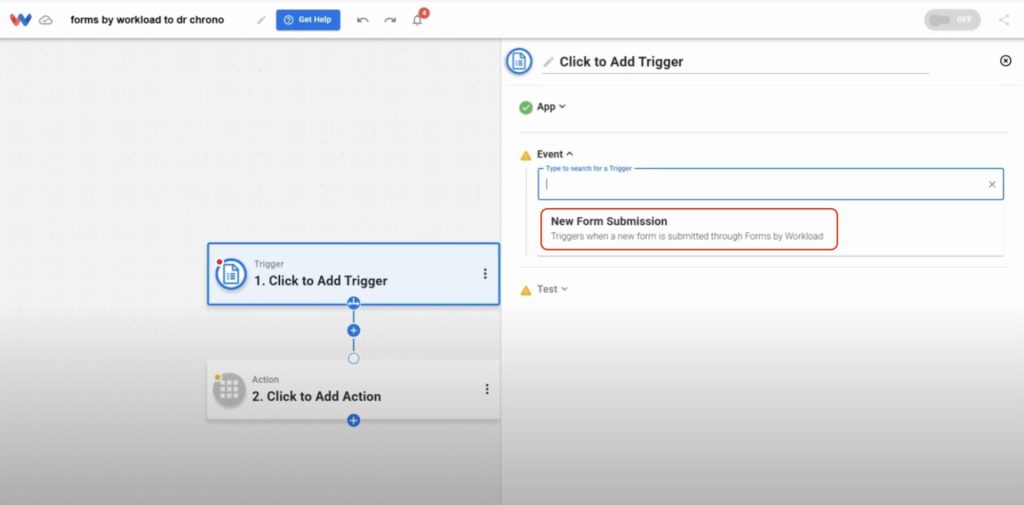Select the New Form Submission trigger
The height and width of the screenshot is (505, 1024).
689,229
